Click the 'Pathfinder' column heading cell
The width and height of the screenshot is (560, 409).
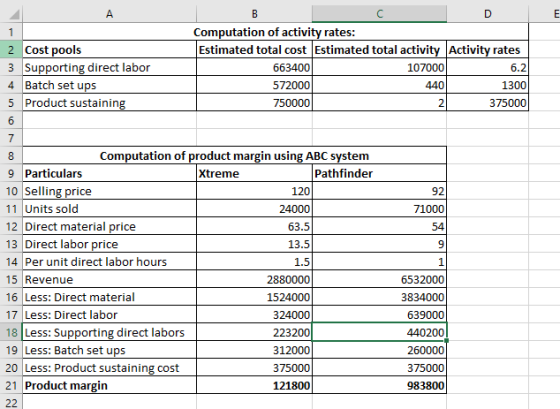379,174
